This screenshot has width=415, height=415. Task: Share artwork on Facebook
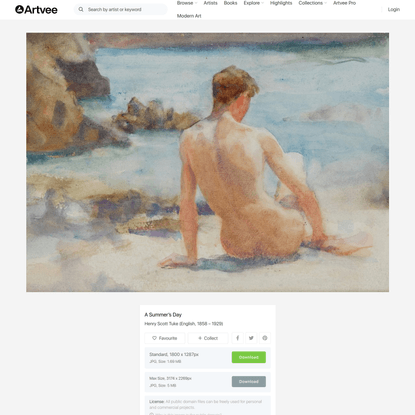(238, 338)
